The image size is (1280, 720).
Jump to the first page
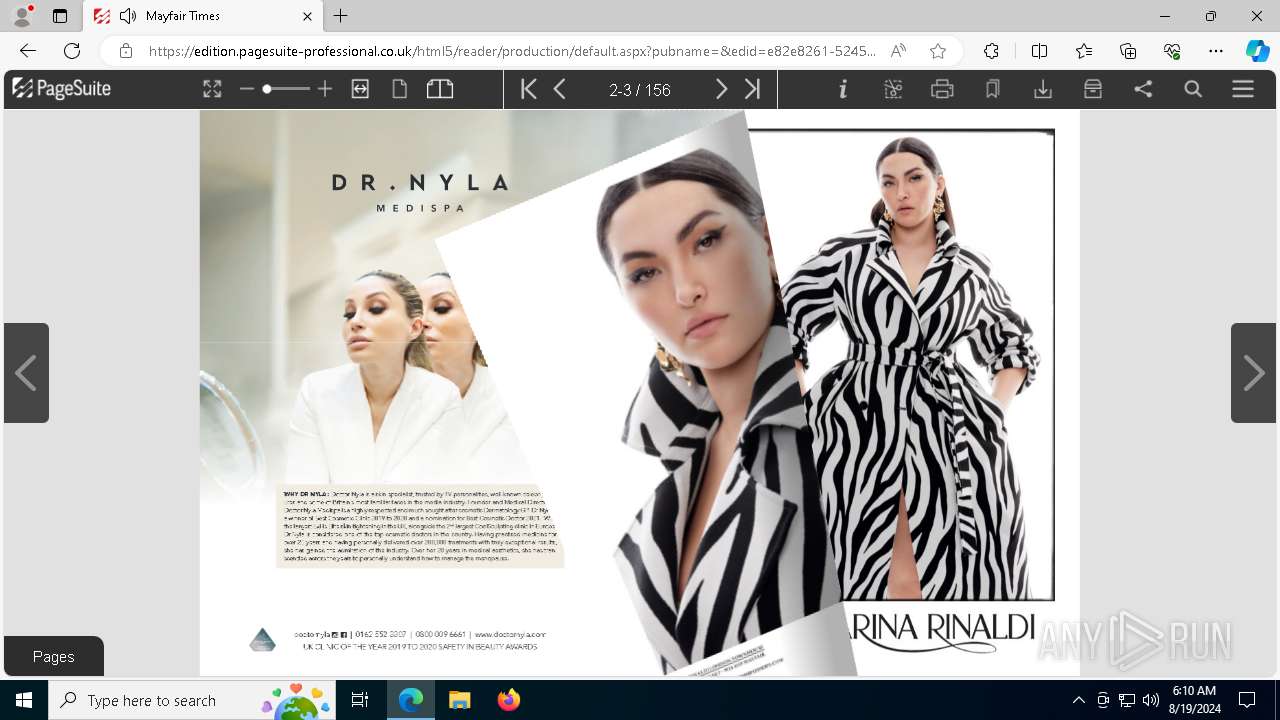[529, 89]
